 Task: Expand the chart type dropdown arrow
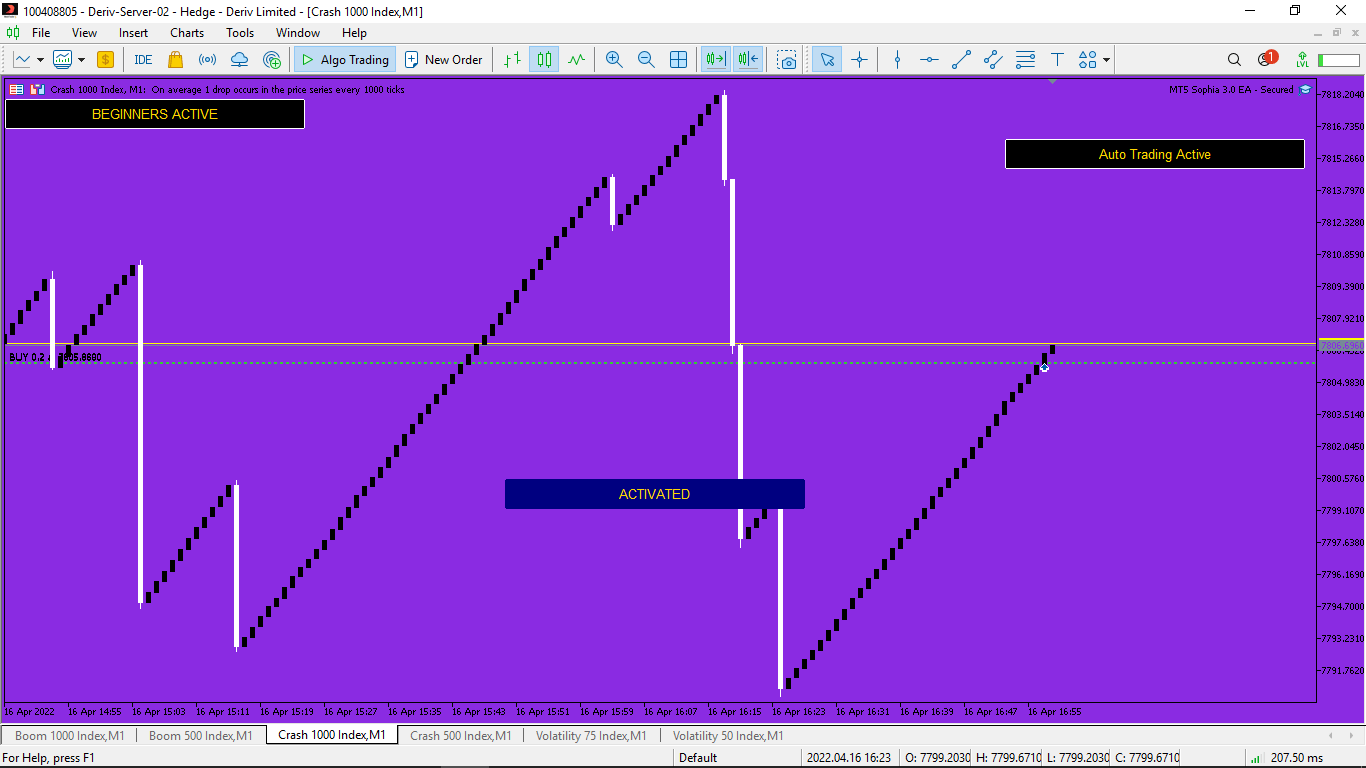click(40, 60)
